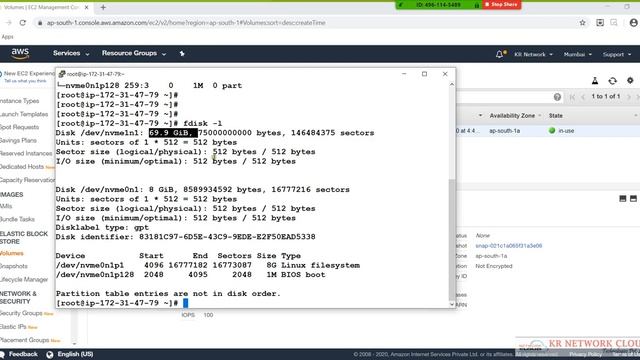Reload the browser page

[23, 23]
